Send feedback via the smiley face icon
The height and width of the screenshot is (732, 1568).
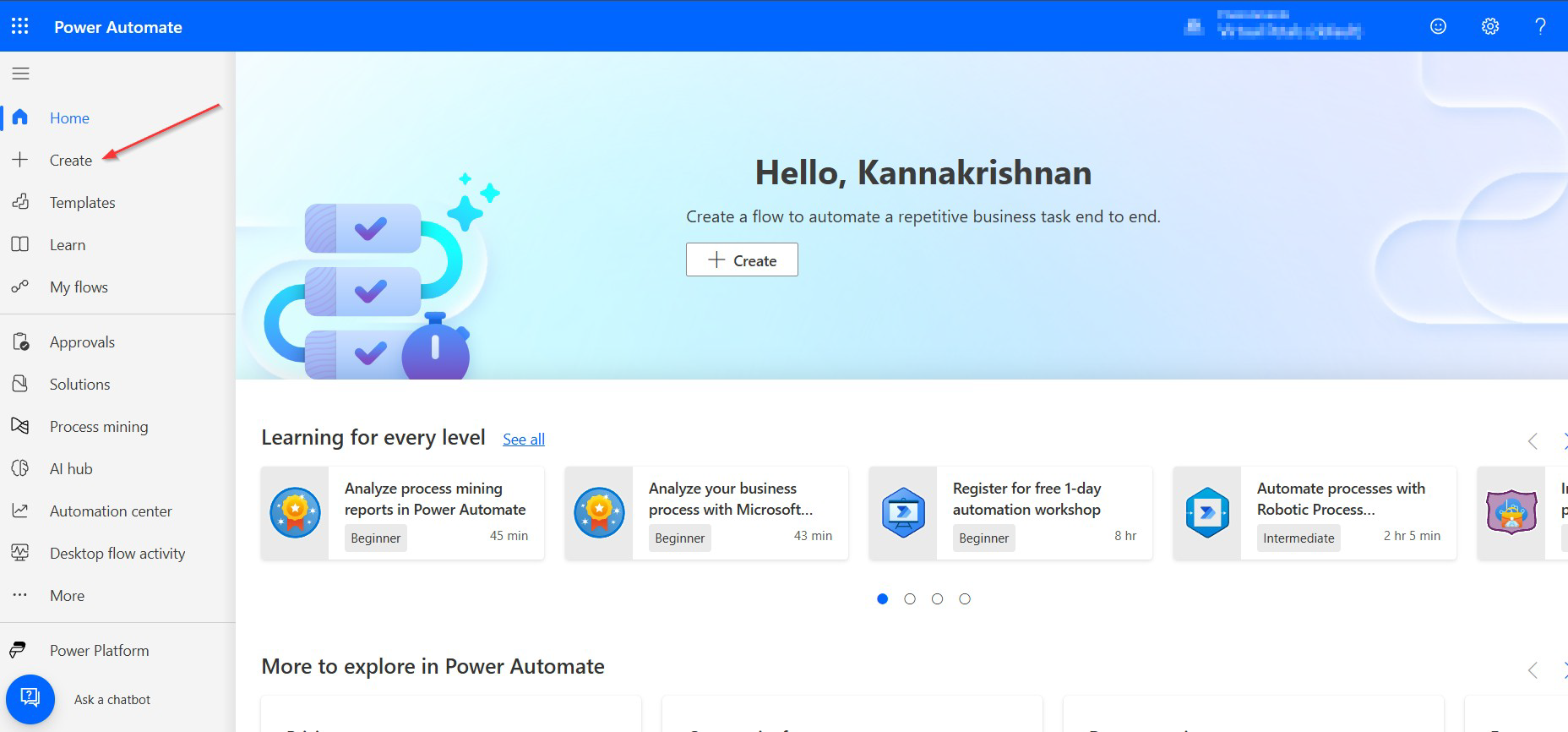tap(1438, 26)
